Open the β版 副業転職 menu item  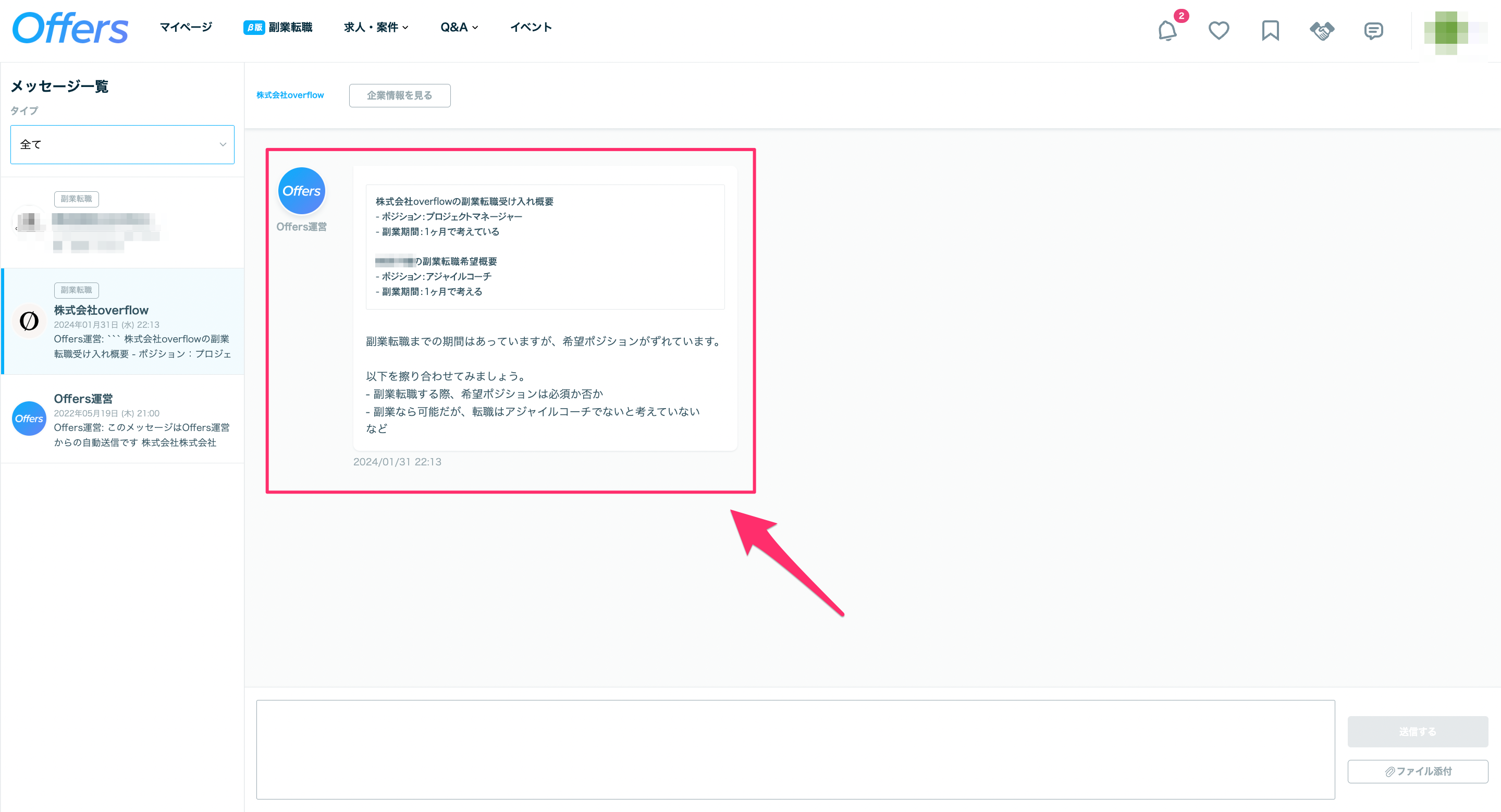click(x=278, y=28)
